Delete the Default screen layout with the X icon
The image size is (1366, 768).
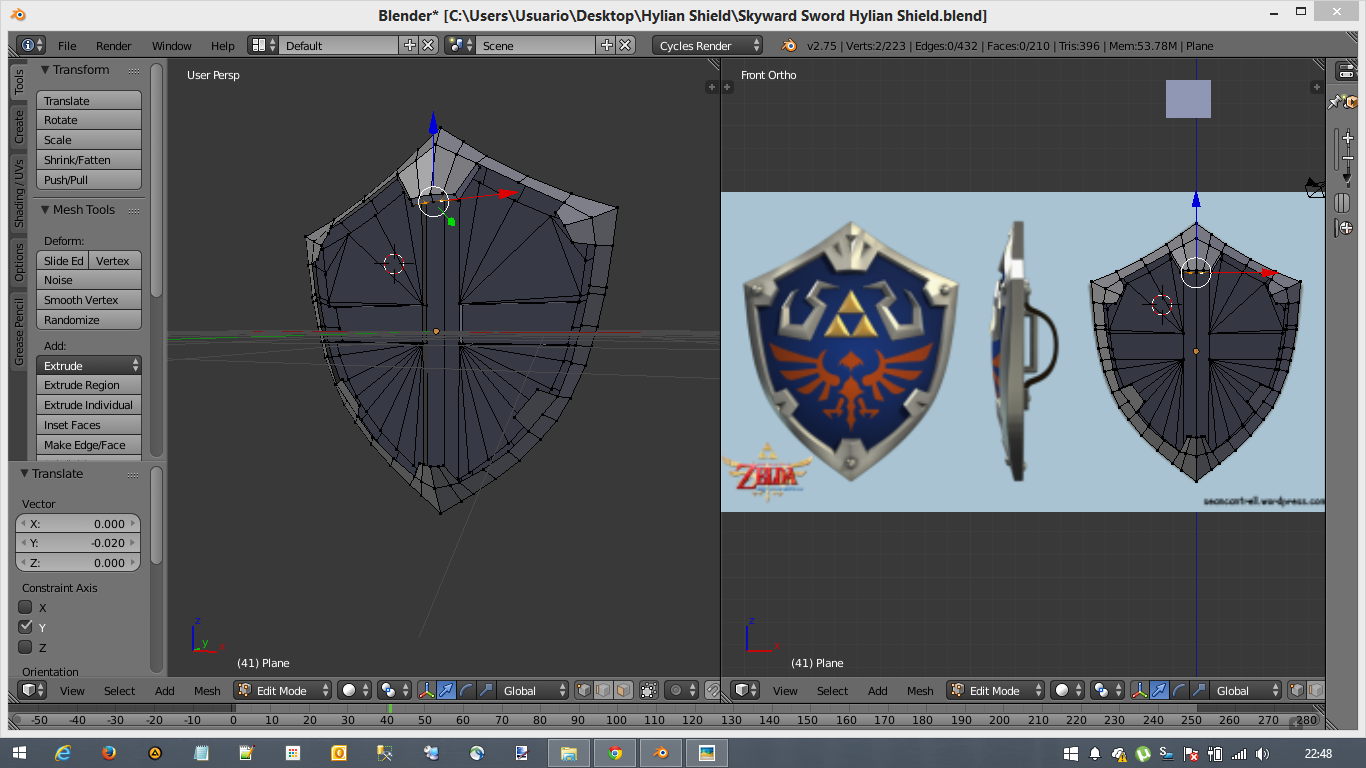click(x=428, y=45)
